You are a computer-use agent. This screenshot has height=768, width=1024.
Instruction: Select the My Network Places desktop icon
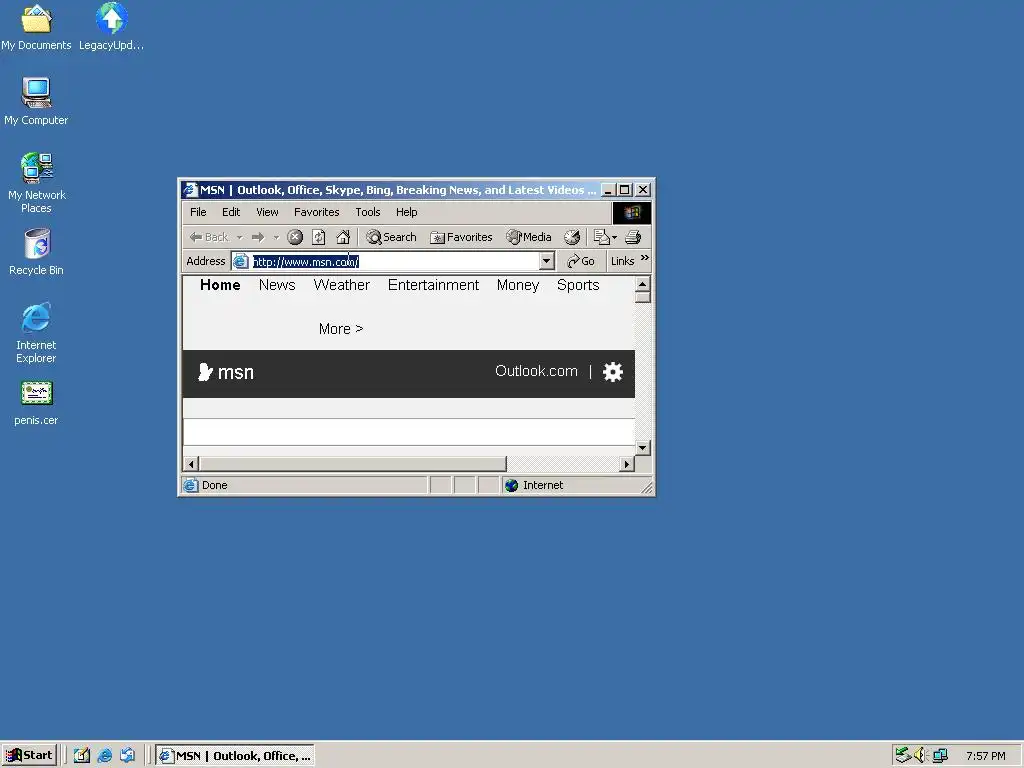[x=37, y=183]
